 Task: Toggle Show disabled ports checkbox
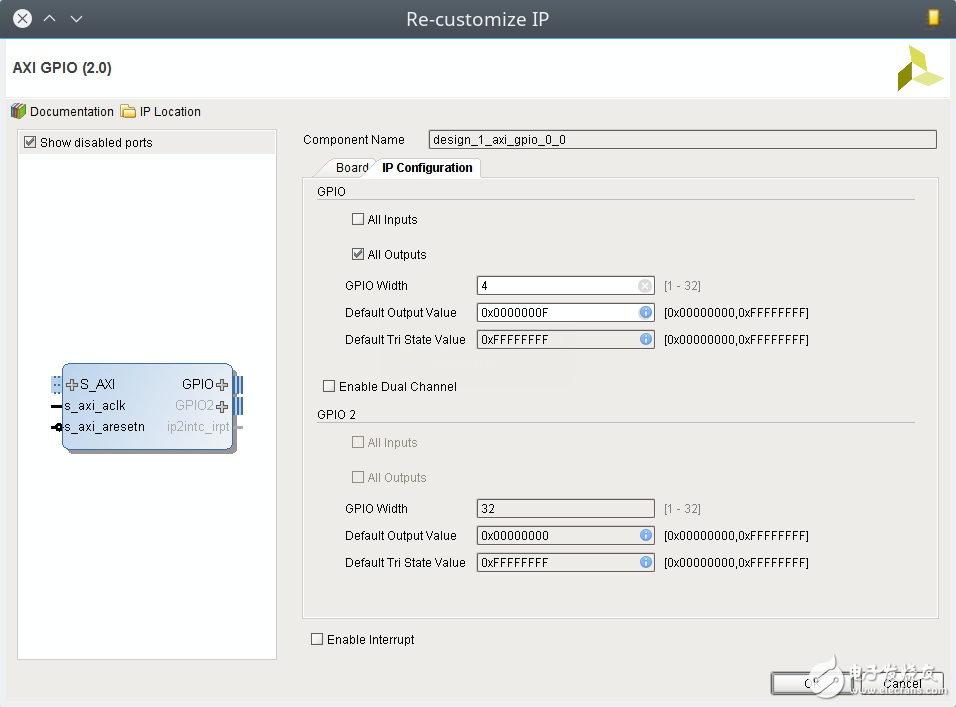pos(30,143)
